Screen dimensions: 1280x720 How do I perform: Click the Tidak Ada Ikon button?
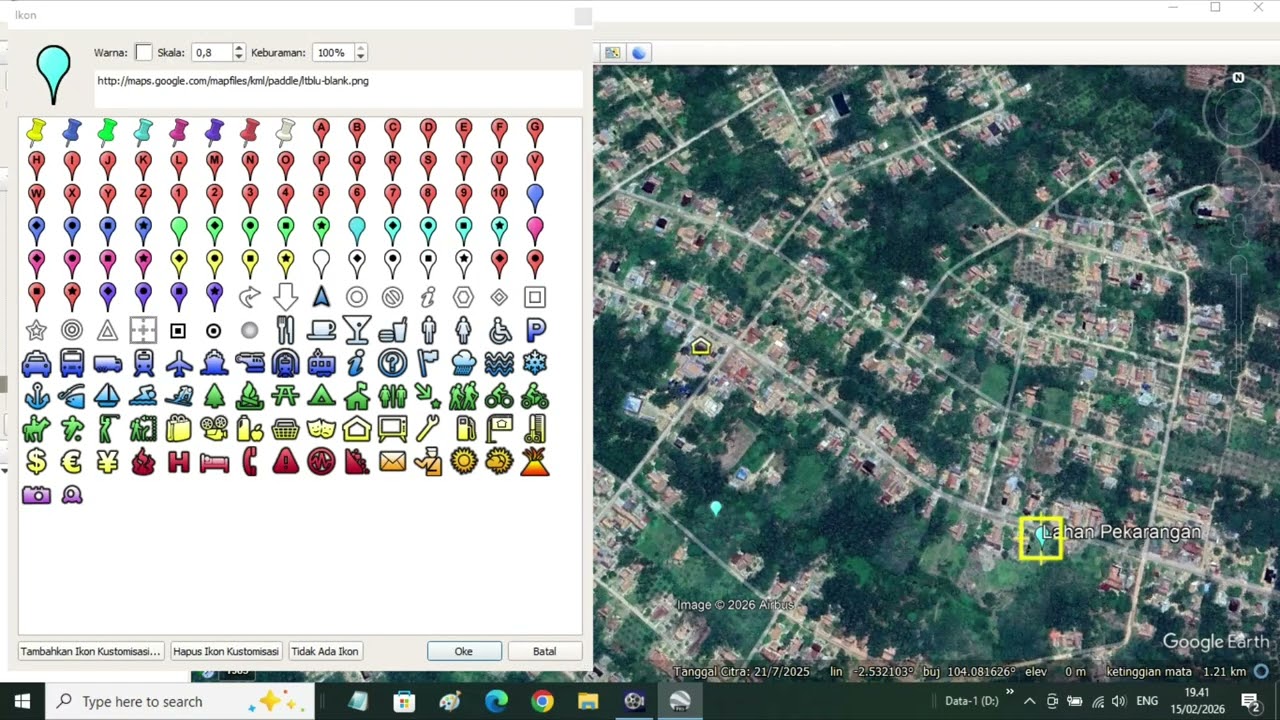point(325,651)
